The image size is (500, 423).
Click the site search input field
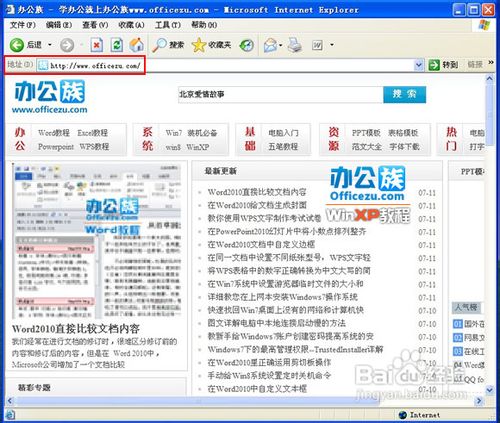point(281,94)
